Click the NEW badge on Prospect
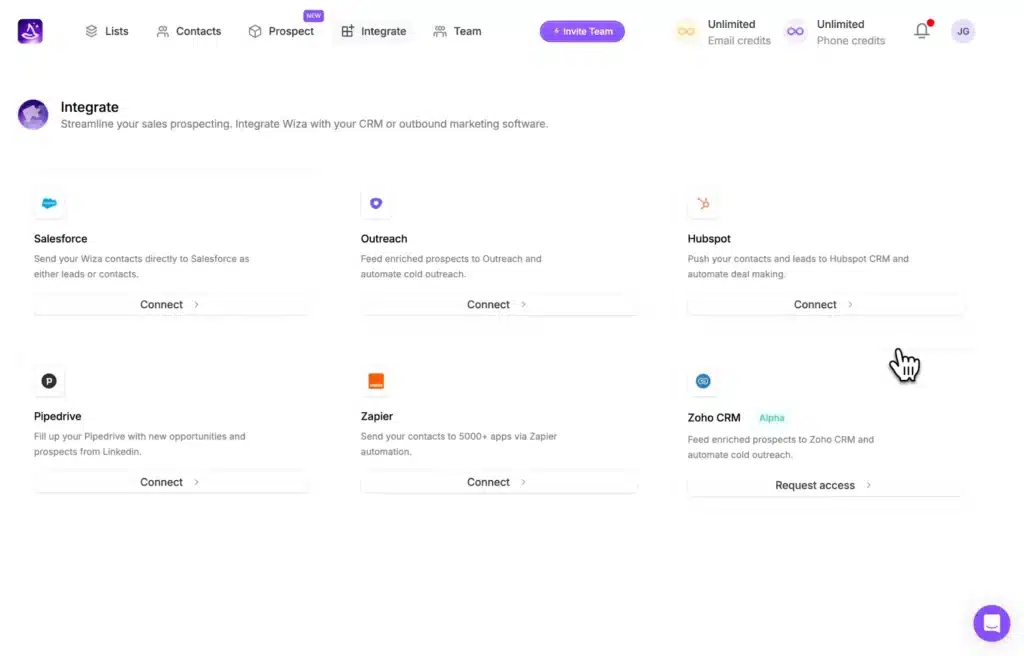Screen dimensions: 1024x656 (313, 16)
